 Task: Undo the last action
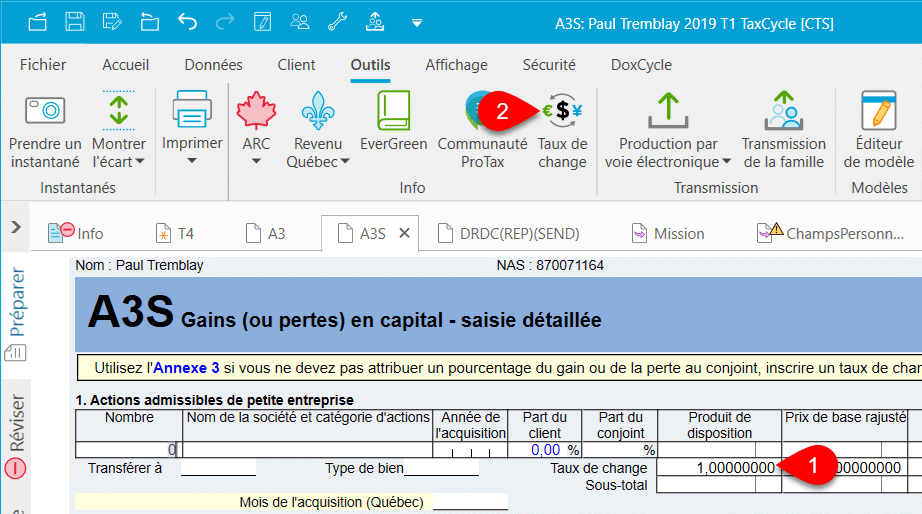click(187, 23)
